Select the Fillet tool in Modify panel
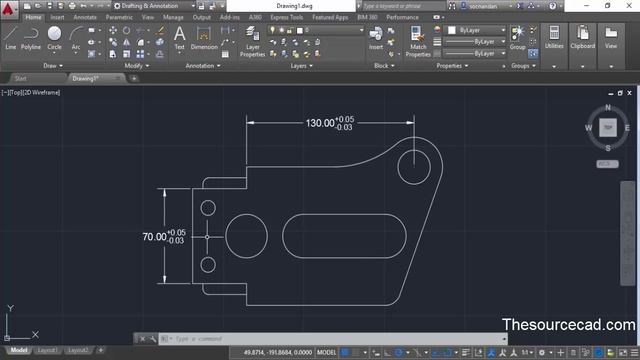The height and width of the screenshot is (360, 640). click(140, 42)
